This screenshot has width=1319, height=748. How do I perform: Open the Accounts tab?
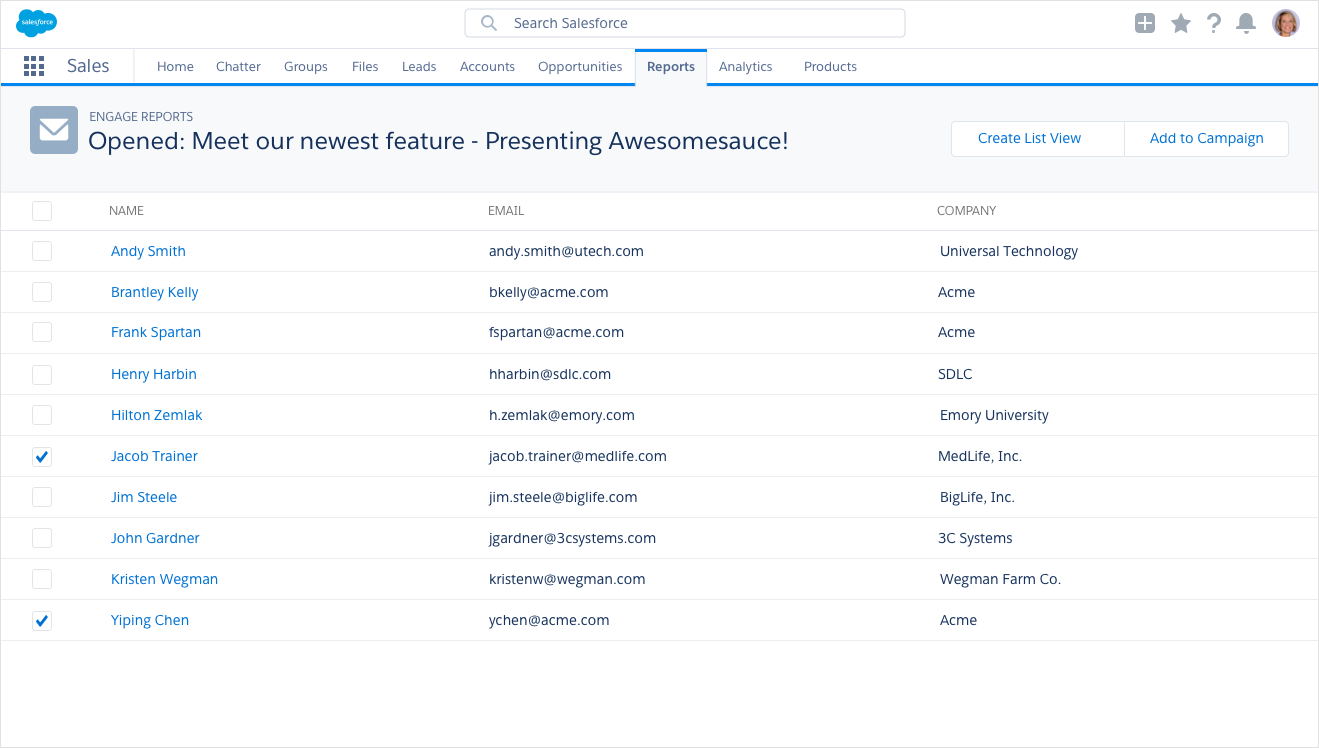tap(487, 67)
